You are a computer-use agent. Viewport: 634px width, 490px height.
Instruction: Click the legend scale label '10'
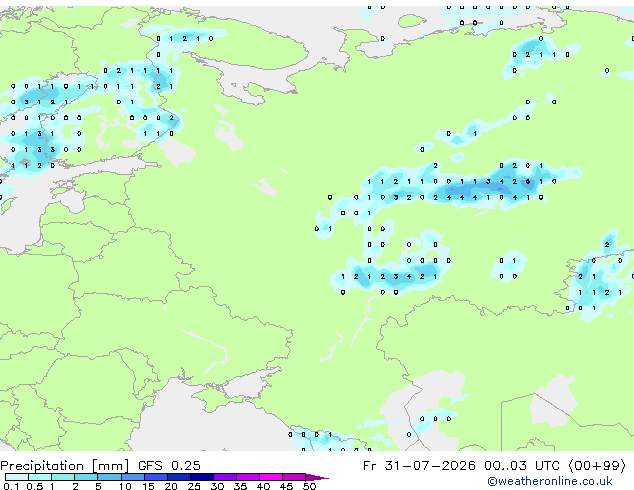tap(125, 486)
